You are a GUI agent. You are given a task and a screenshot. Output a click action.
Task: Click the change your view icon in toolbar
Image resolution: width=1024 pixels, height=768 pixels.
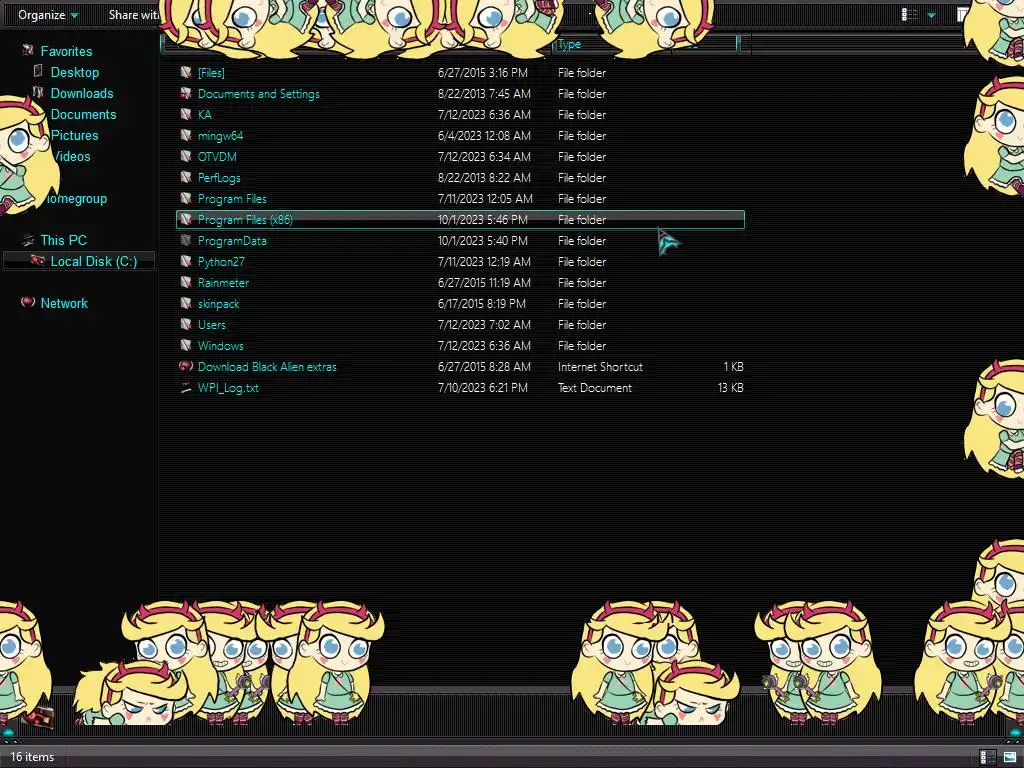point(909,14)
